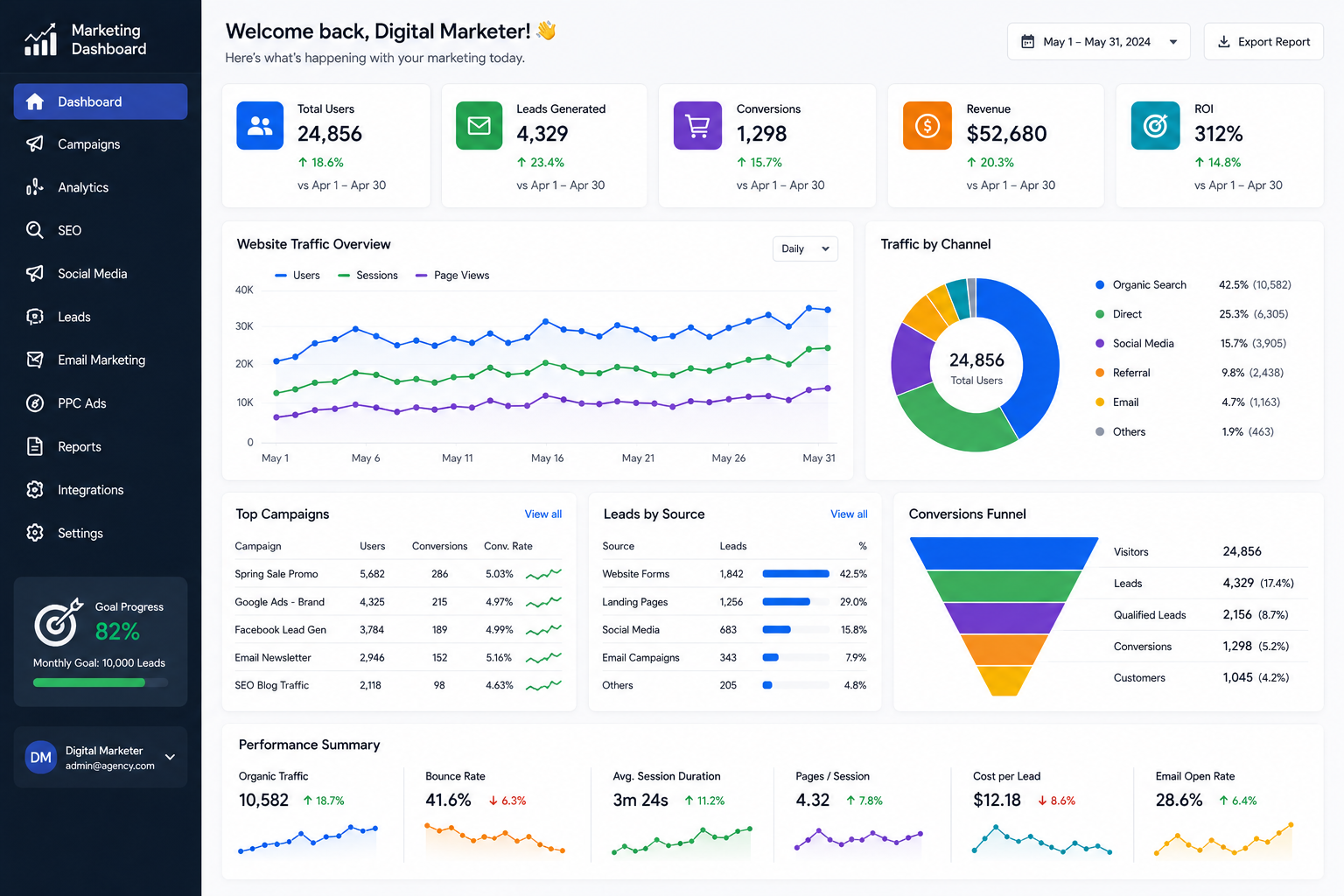Toggle the Users series in chart legend

(297, 276)
